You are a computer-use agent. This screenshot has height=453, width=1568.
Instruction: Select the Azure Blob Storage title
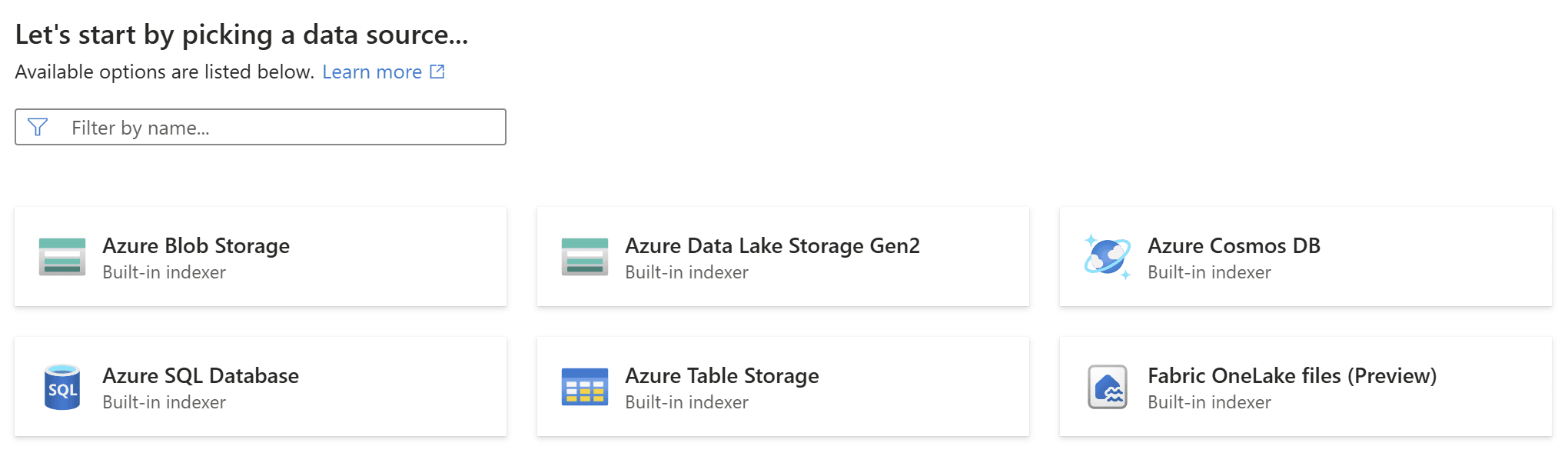coord(196,245)
